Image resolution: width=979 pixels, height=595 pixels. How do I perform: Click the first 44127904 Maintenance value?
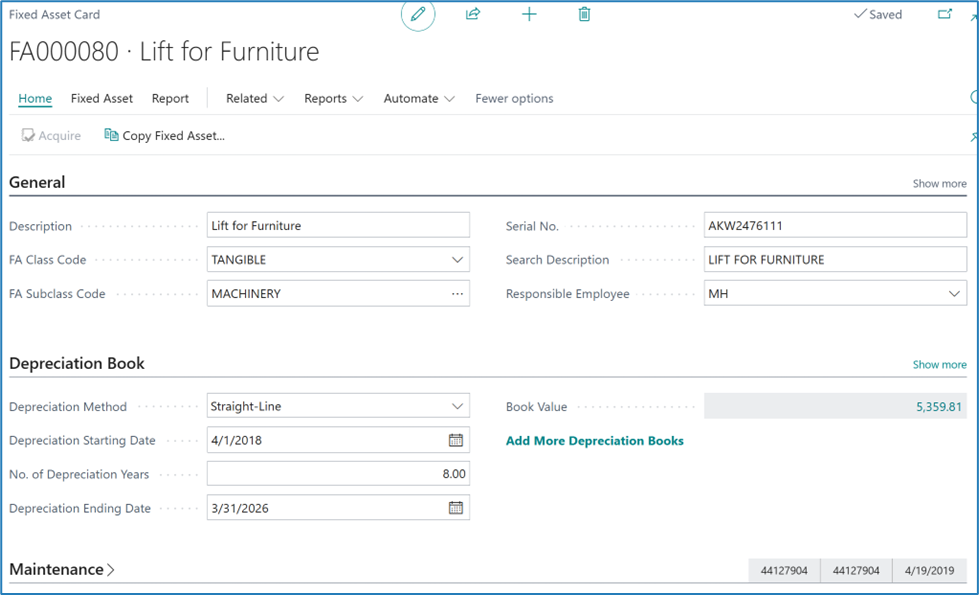784,570
